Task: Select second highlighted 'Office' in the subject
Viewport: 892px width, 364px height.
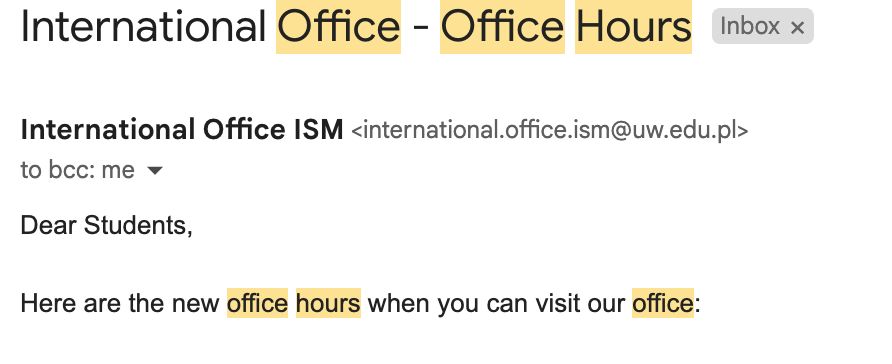Action: [x=502, y=27]
